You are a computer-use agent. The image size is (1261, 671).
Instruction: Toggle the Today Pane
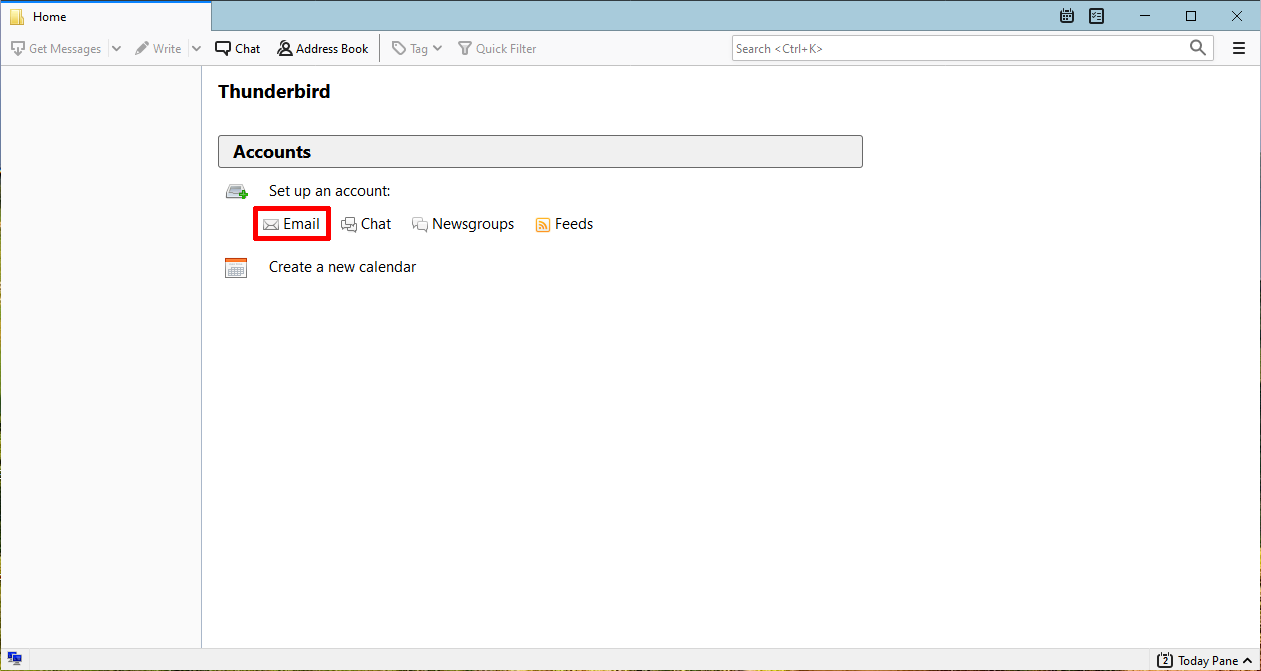tap(1205, 660)
